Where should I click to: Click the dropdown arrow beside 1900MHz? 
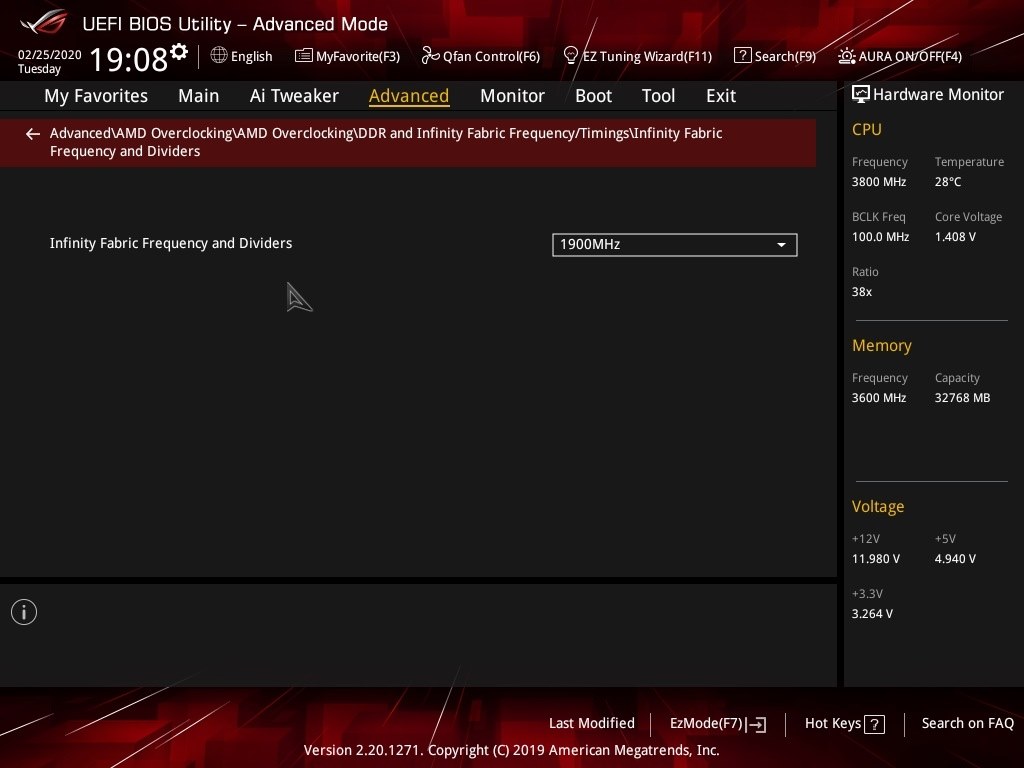click(781, 245)
